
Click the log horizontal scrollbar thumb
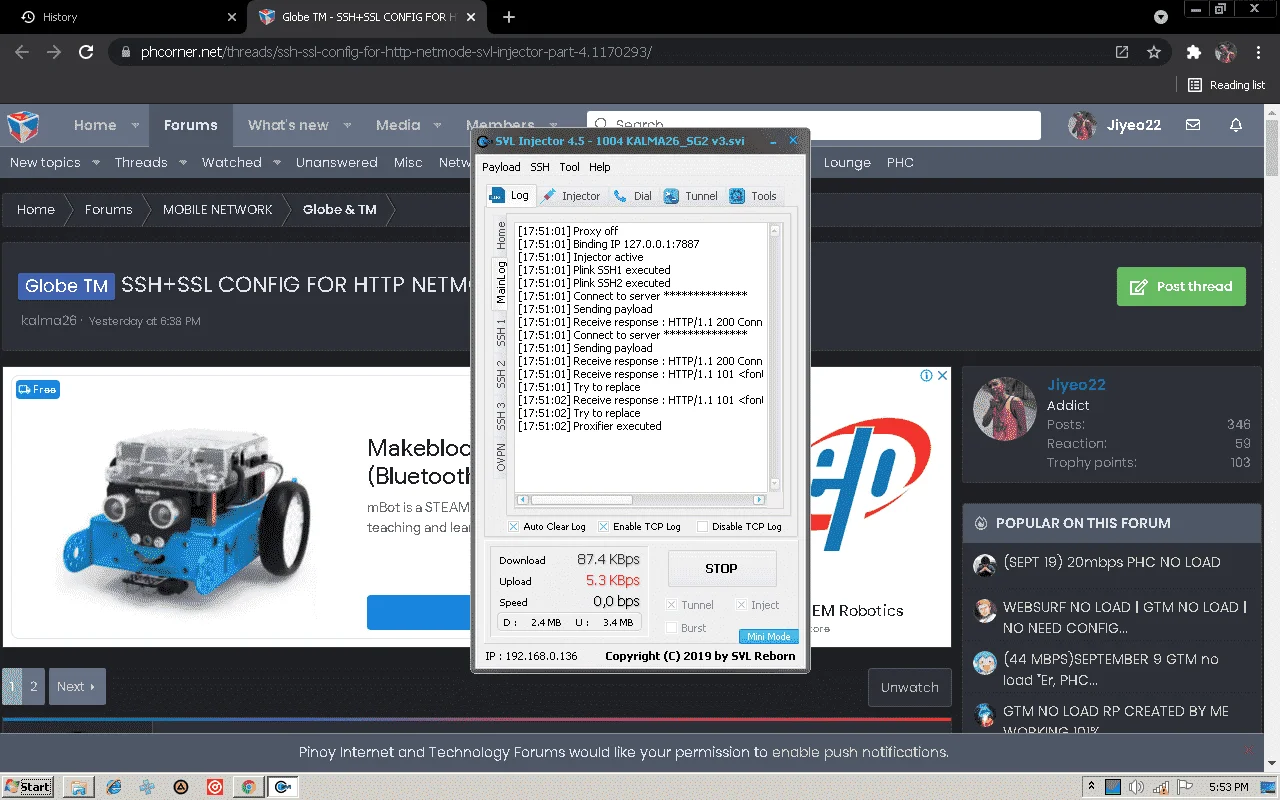pos(582,499)
